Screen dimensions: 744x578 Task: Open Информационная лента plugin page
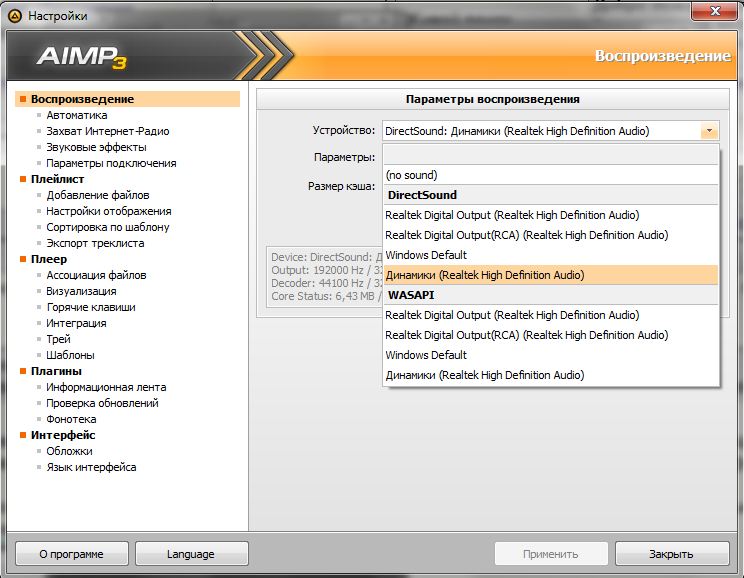click(x=106, y=387)
